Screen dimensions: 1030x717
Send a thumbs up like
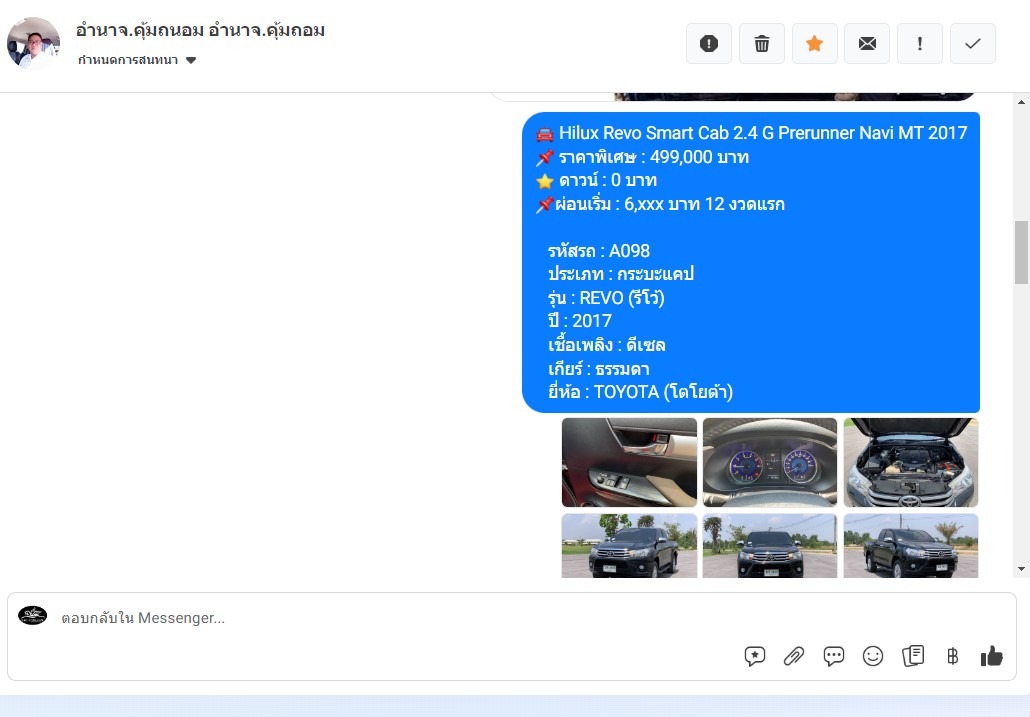coord(991,655)
